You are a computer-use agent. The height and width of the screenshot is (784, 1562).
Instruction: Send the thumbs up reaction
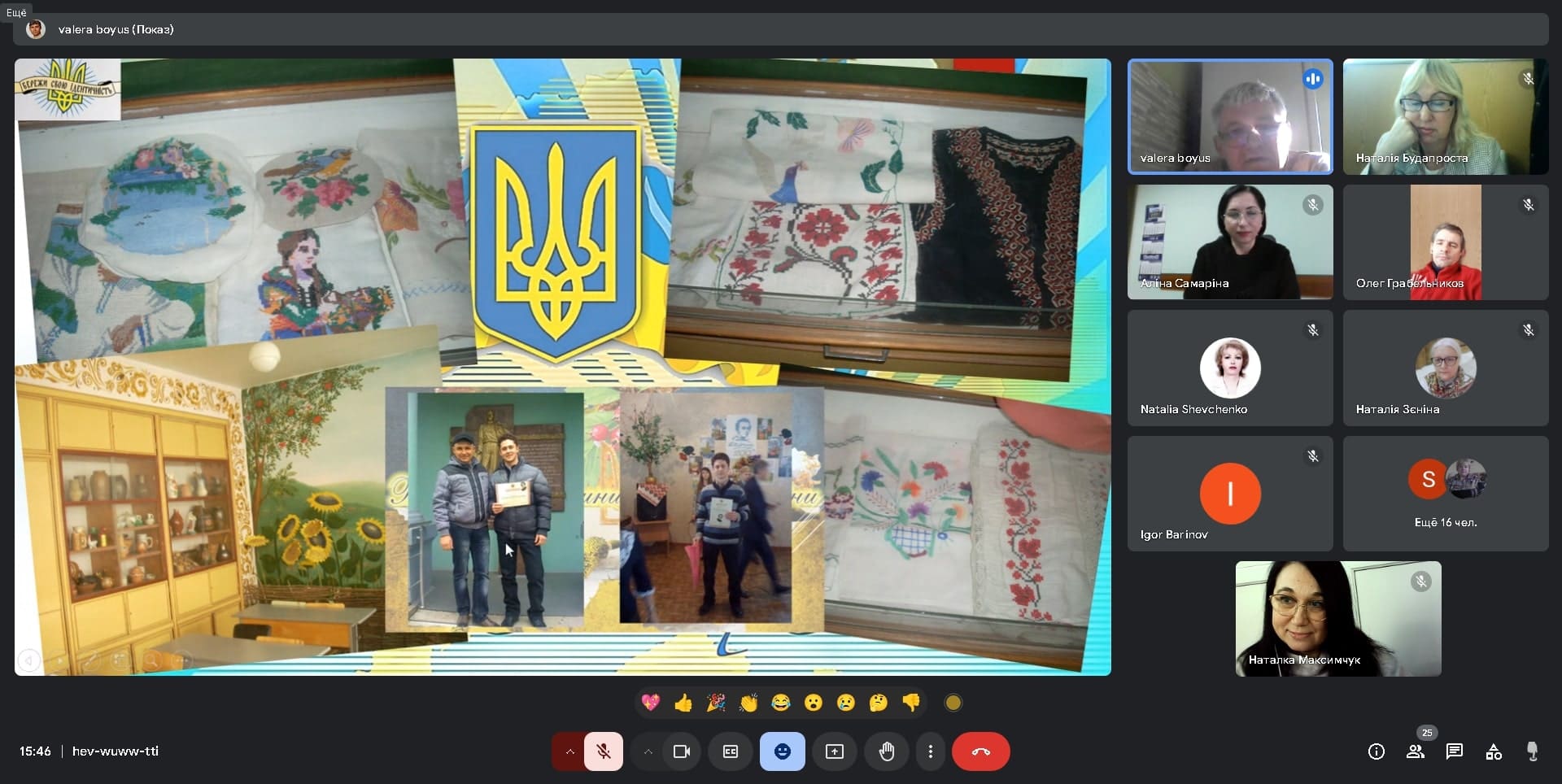click(683, 703)
